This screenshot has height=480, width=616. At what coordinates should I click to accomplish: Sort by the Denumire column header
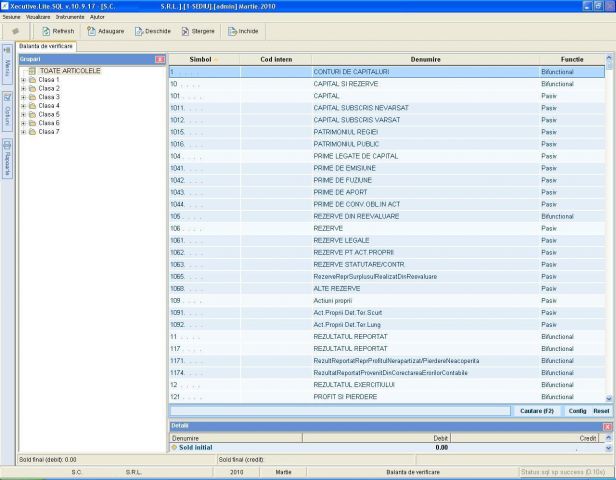tap(425, 59)
